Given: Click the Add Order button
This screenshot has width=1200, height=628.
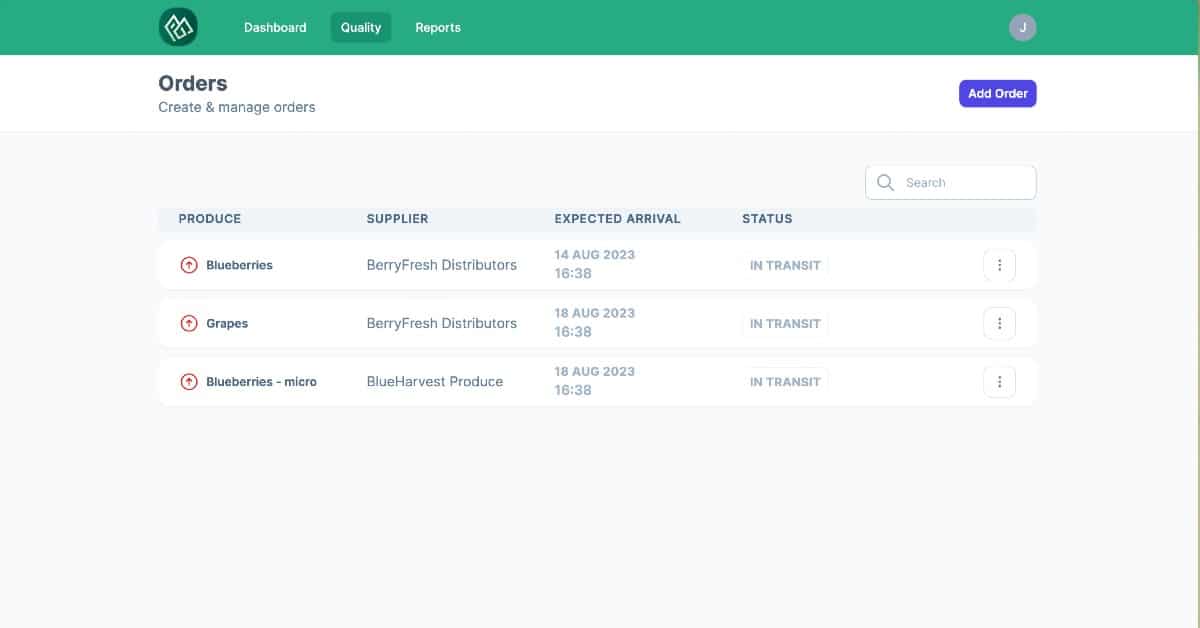Looking at the screenshot, I should point(997,93).
